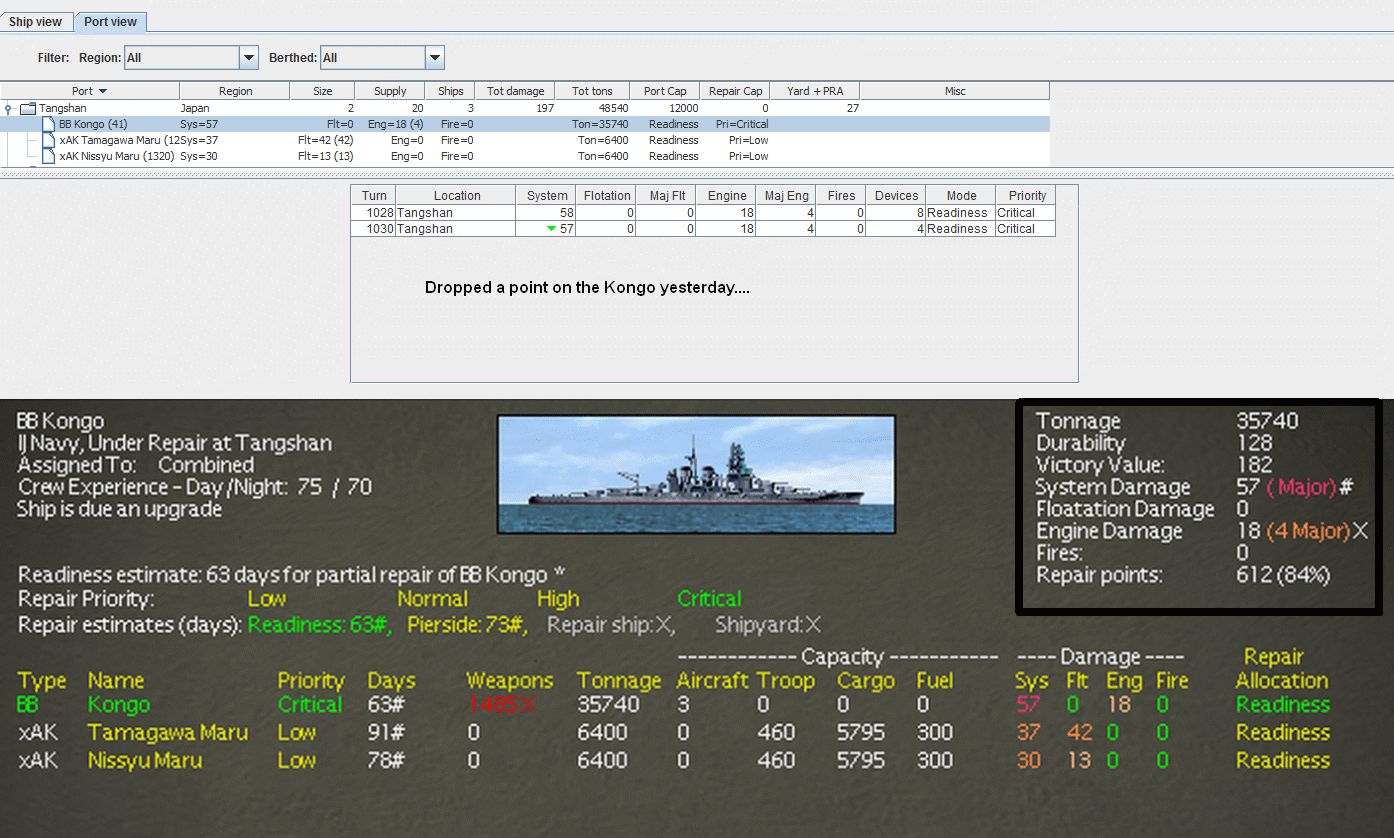
Task: Click the Tot tons column header
Action: [593, 91]
